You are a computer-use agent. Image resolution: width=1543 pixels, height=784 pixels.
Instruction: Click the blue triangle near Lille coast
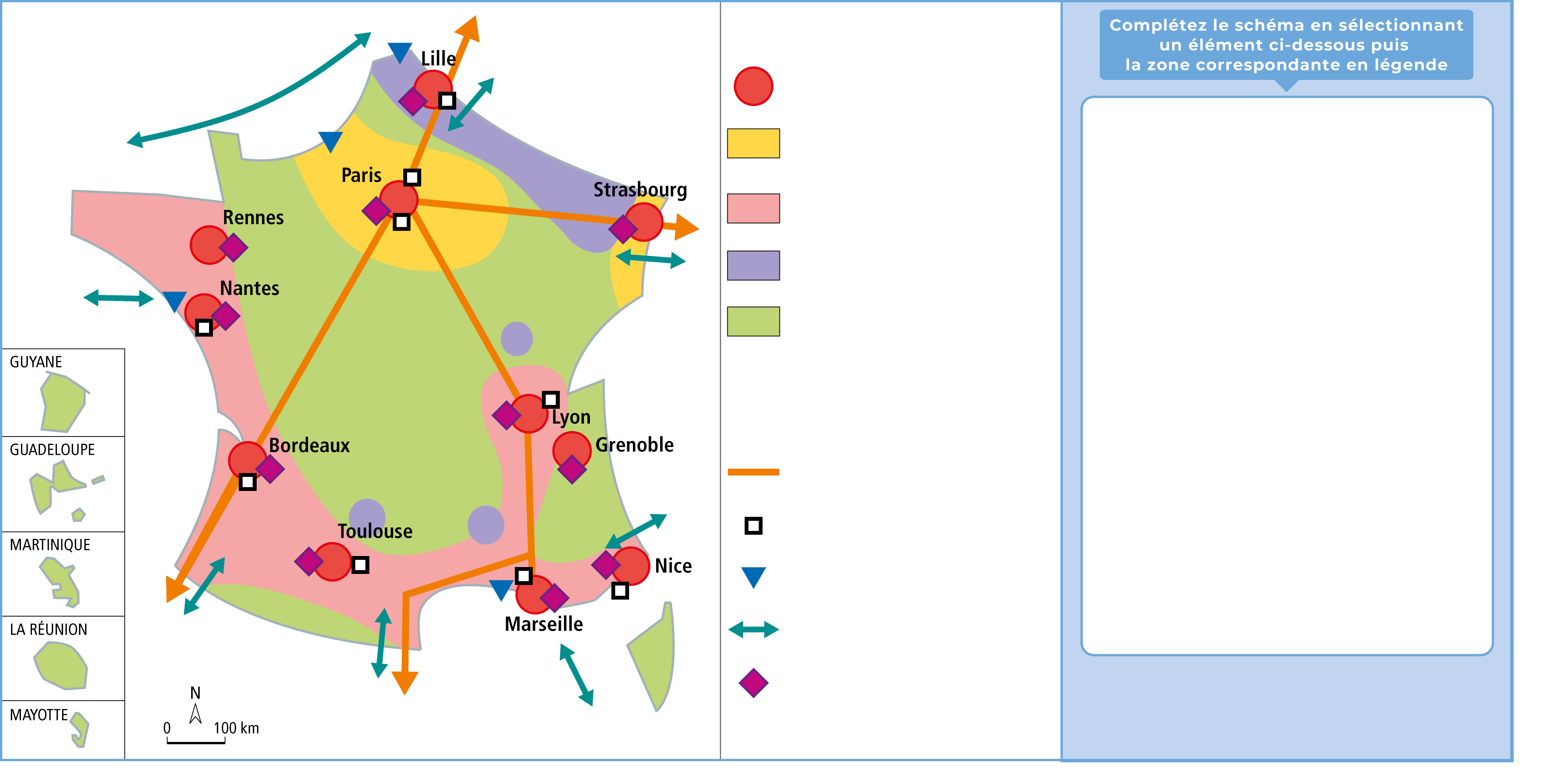tap(399, 53)
